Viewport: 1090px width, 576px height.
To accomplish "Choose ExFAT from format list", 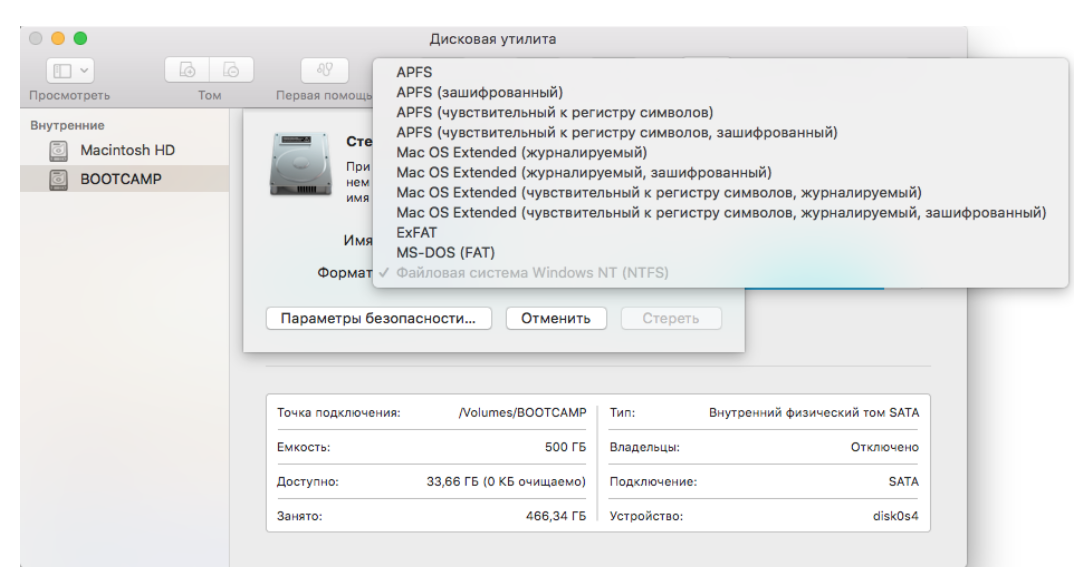I will click(417, 232).
